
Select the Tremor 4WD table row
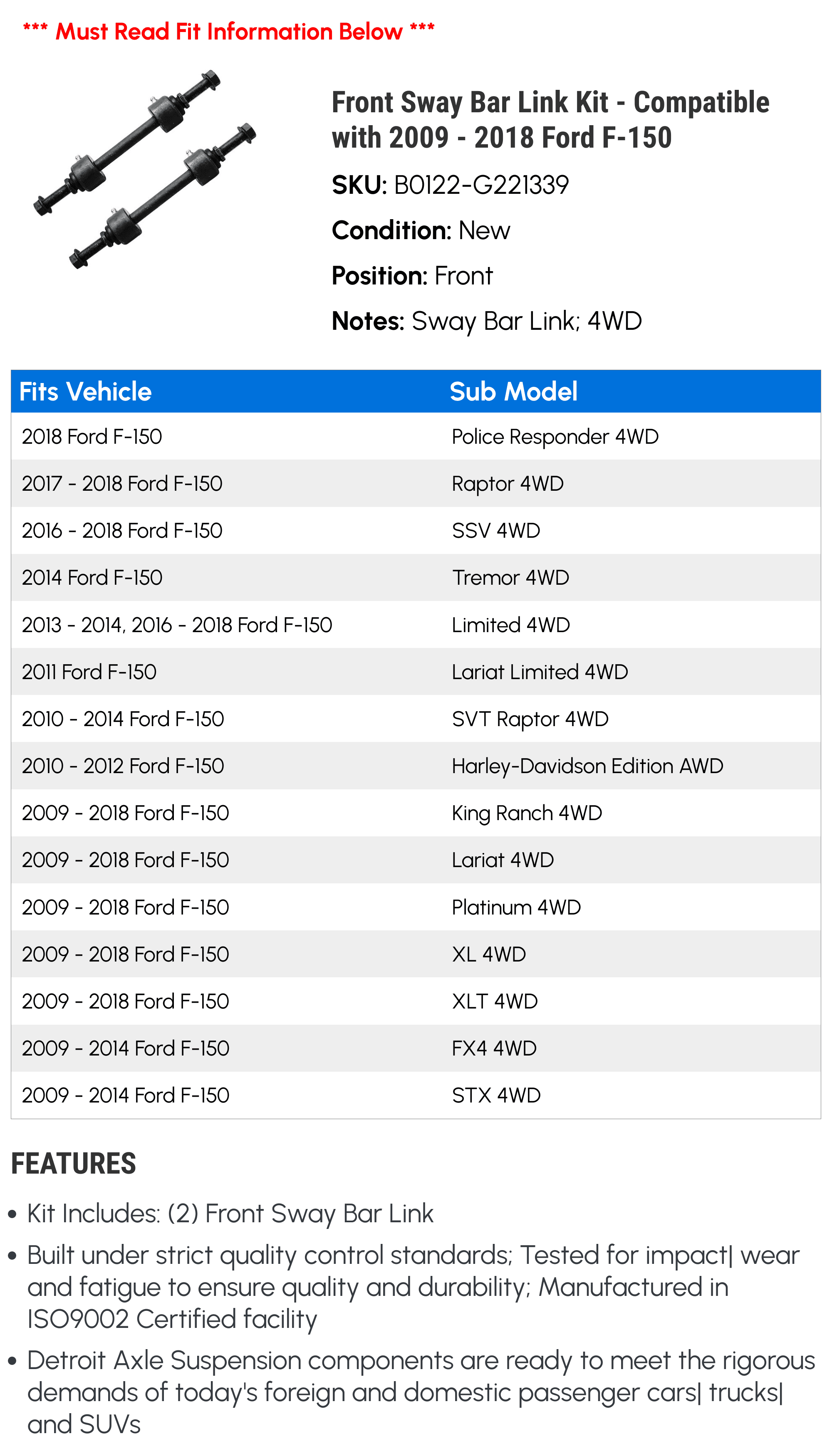[x=416, y=578]
